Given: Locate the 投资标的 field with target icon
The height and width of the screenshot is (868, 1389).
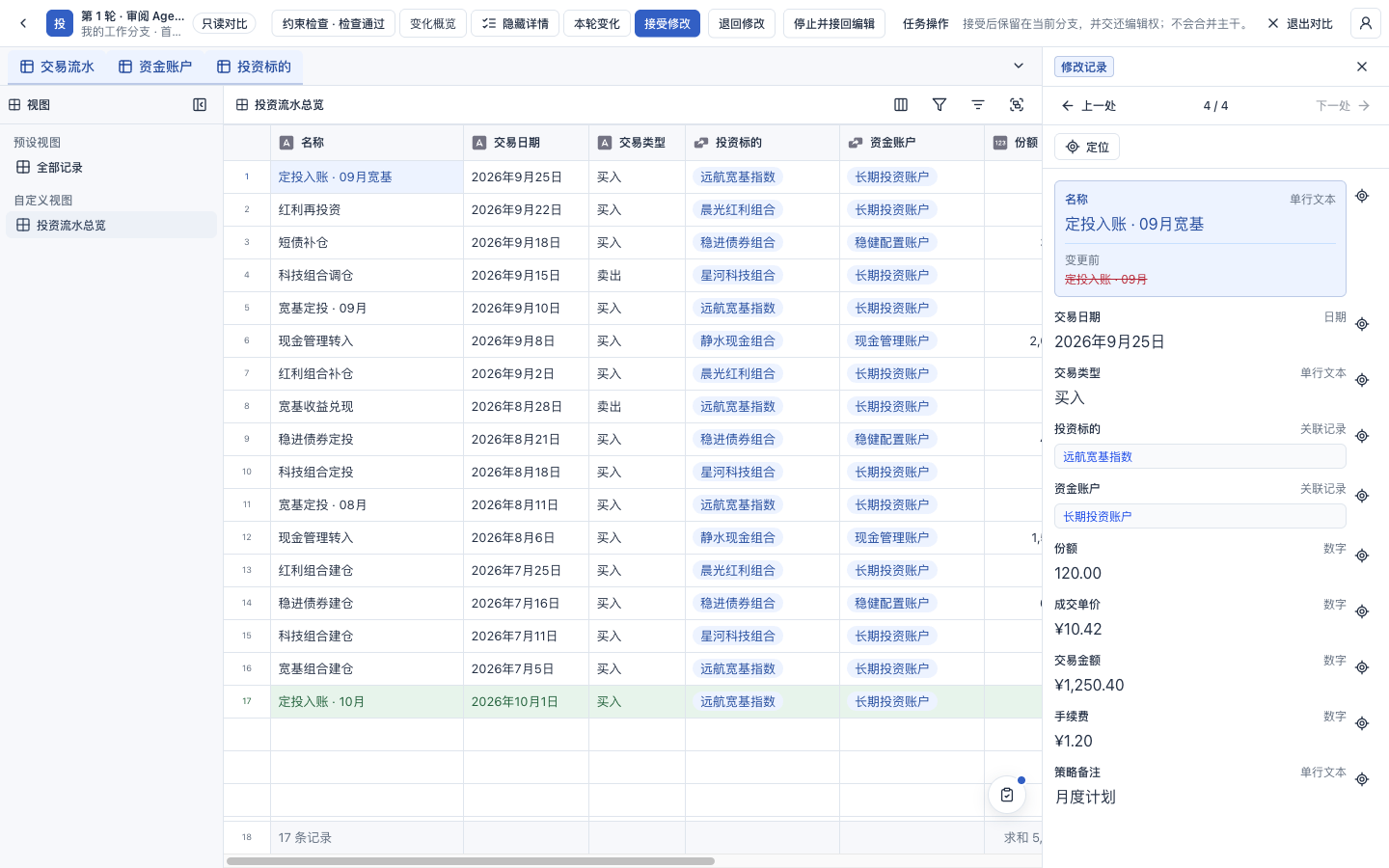Looking at the screenshot, I should coord(1362,436).
